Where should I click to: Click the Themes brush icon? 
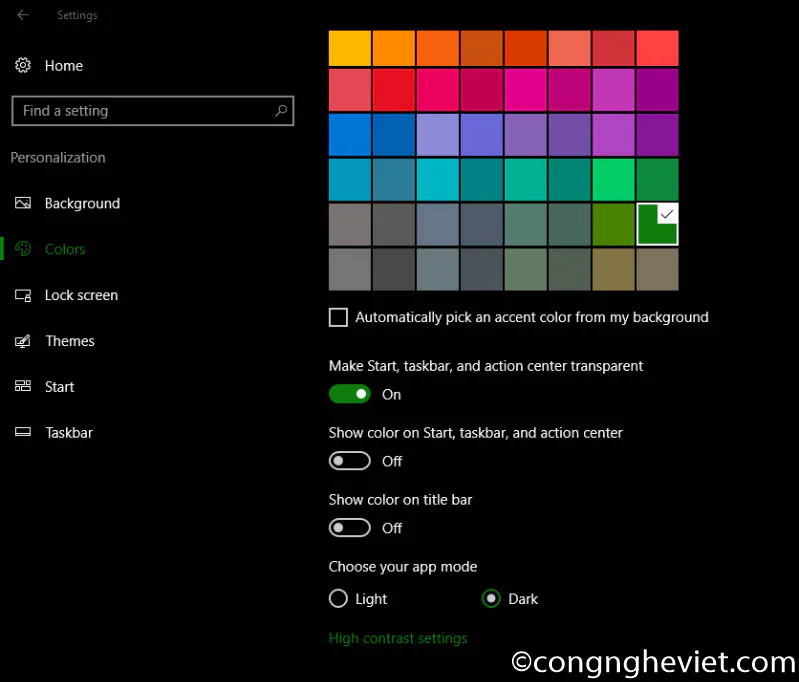point(22,341)
